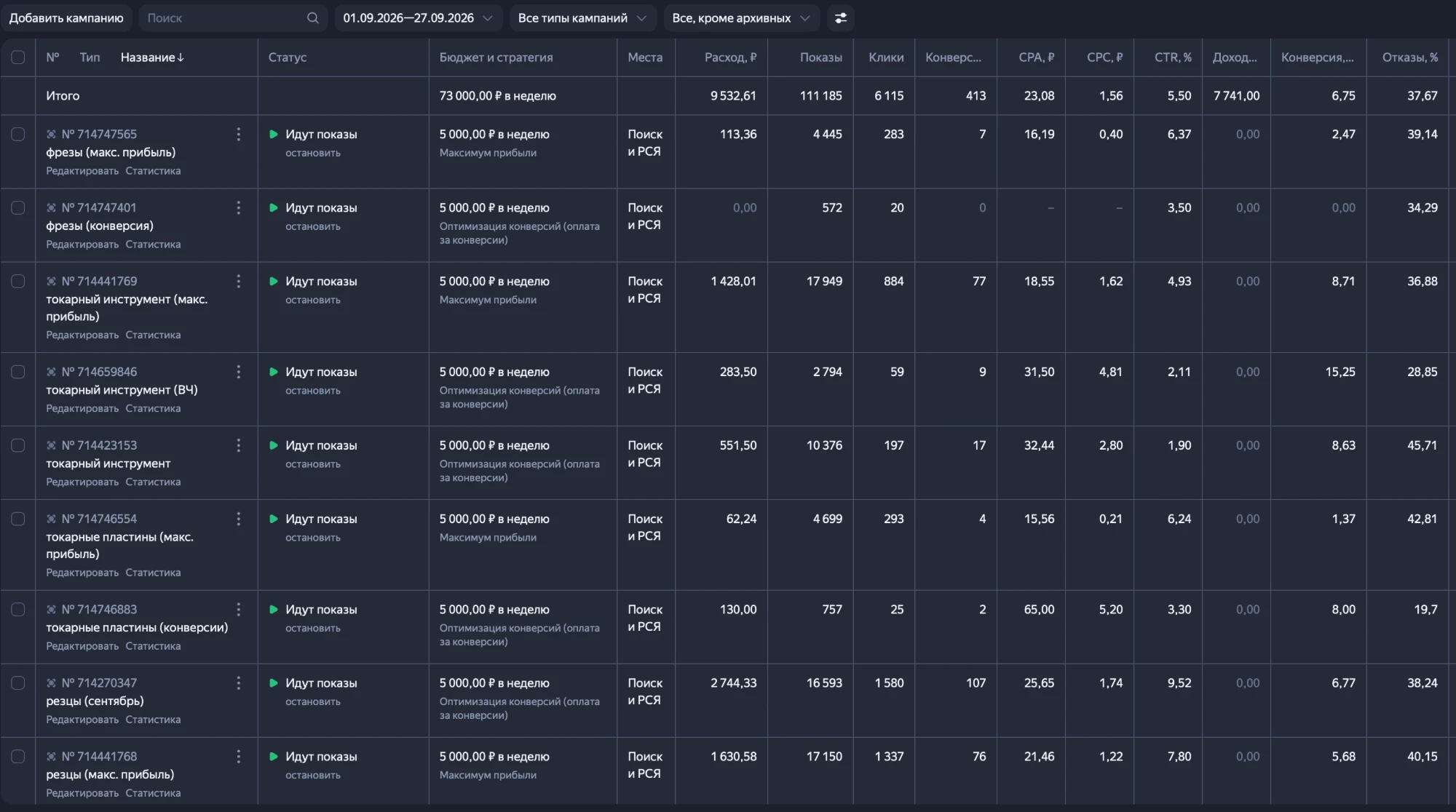This screenshot has width=1456, height=812.
Task: Open the three-dot menu for campaign 714746554
Action: pos(238,520)
